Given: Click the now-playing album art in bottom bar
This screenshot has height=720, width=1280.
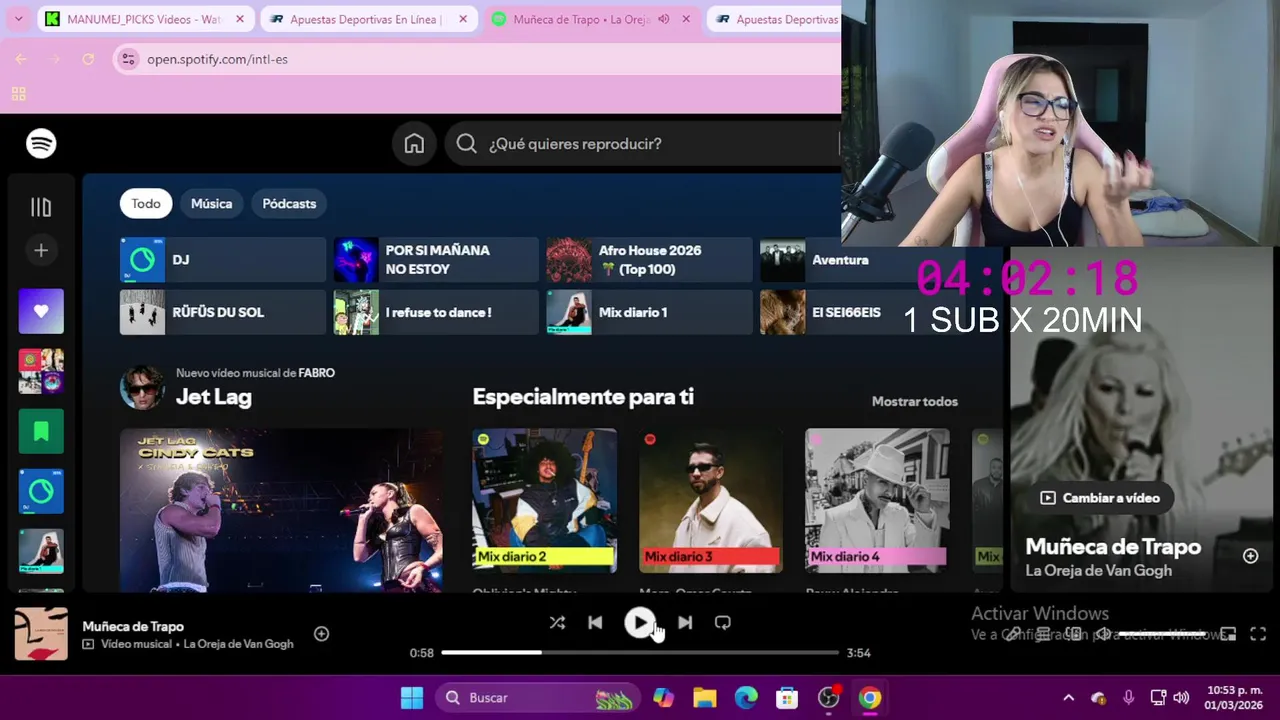Looking at the screenshot, I should coord(41,634).
